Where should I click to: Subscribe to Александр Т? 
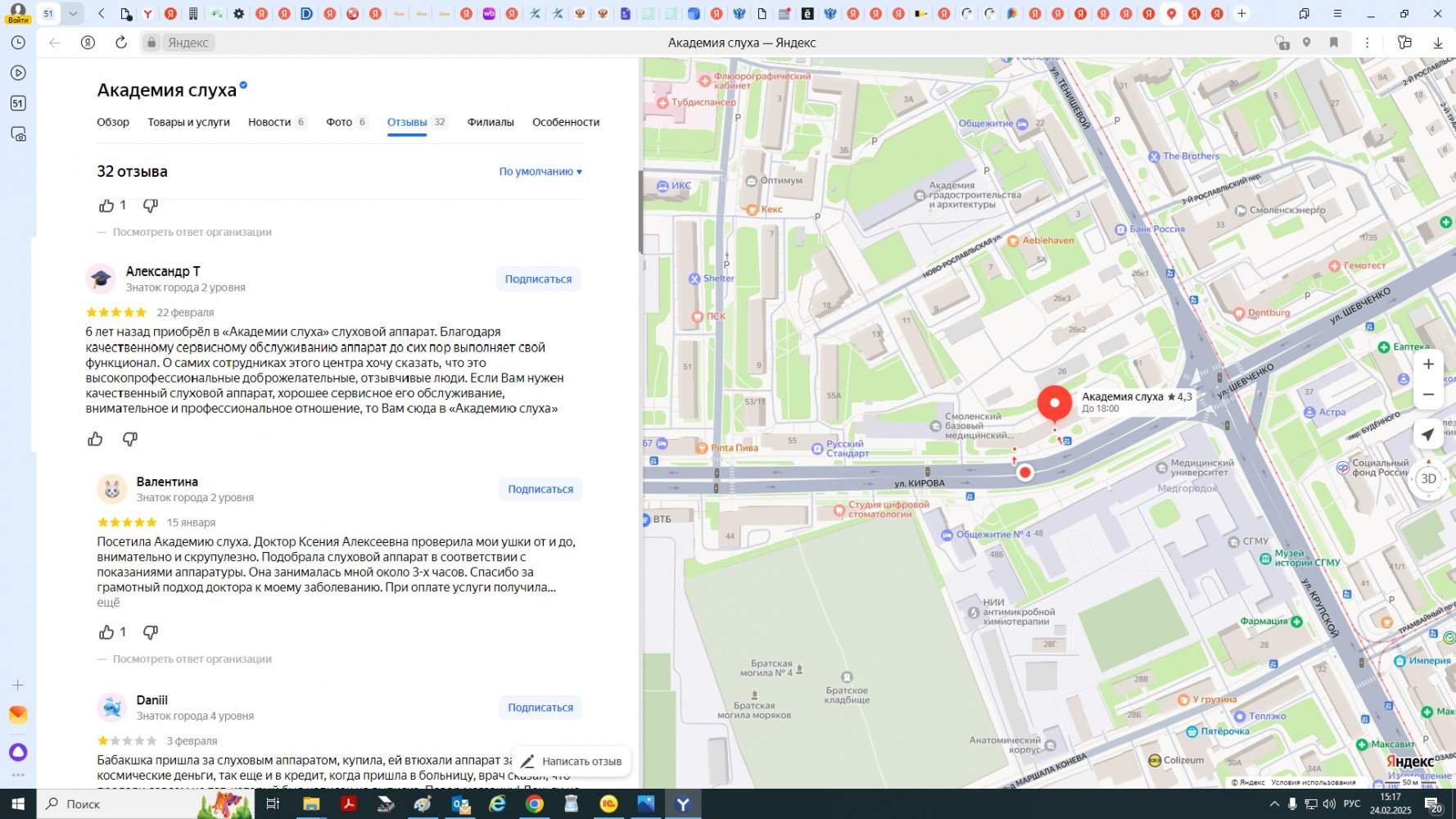tap(538, 279)
